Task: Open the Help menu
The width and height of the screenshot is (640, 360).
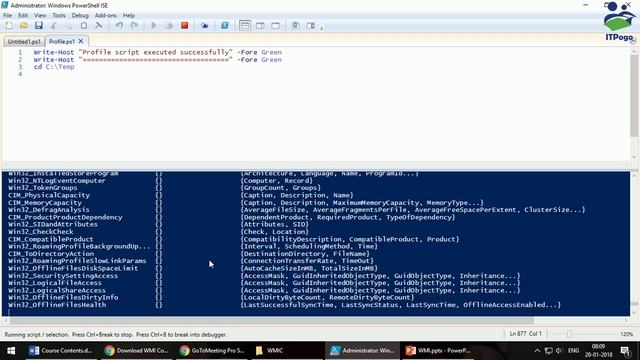Action: click(129, 16)
